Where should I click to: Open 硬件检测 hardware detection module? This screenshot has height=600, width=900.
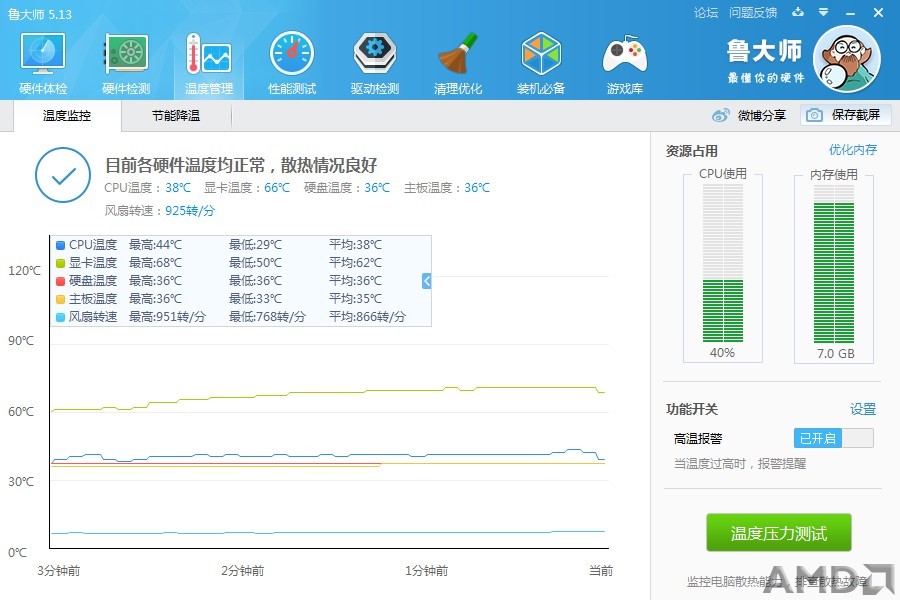point(126,63)
